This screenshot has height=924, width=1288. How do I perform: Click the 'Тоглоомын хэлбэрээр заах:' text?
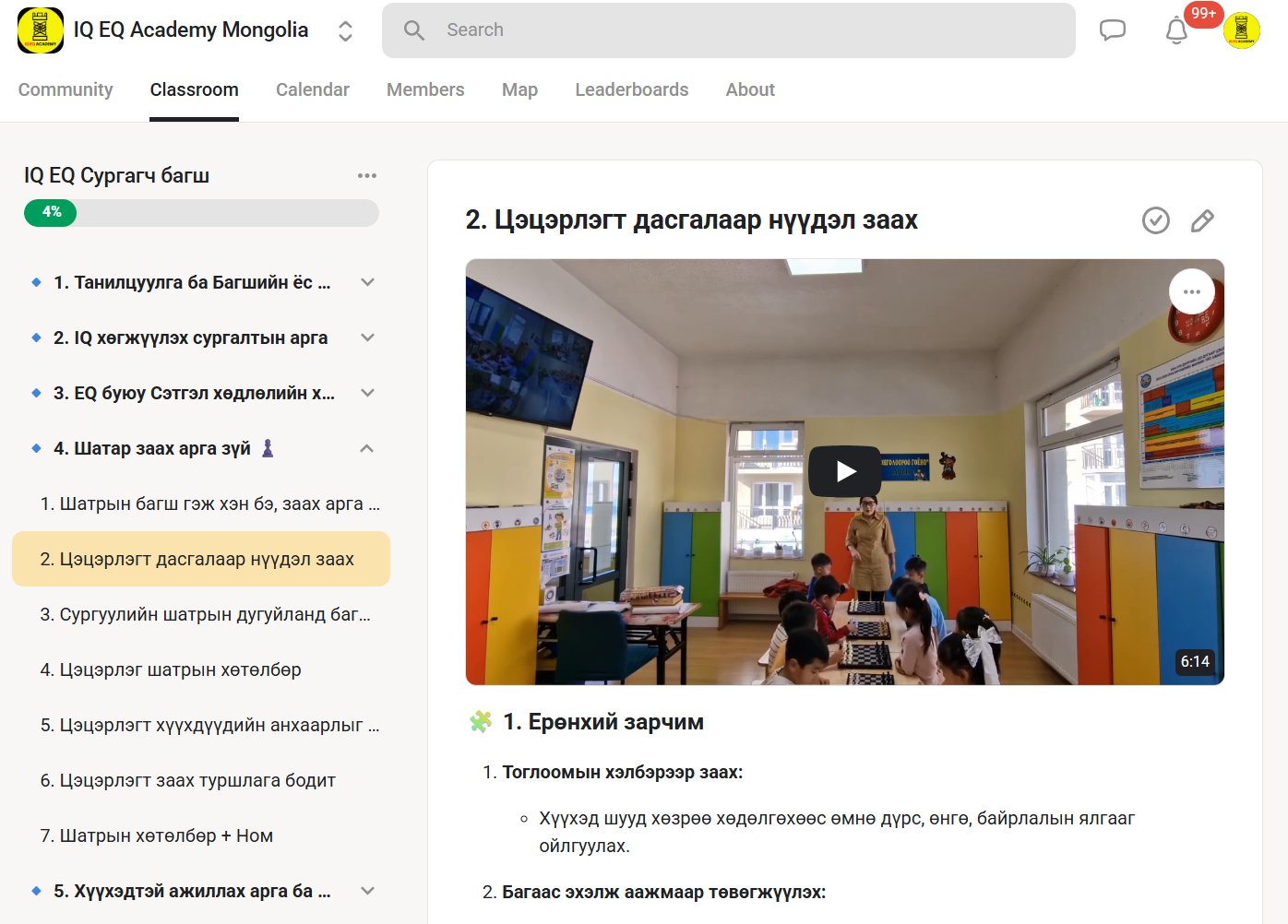point(623,772)
